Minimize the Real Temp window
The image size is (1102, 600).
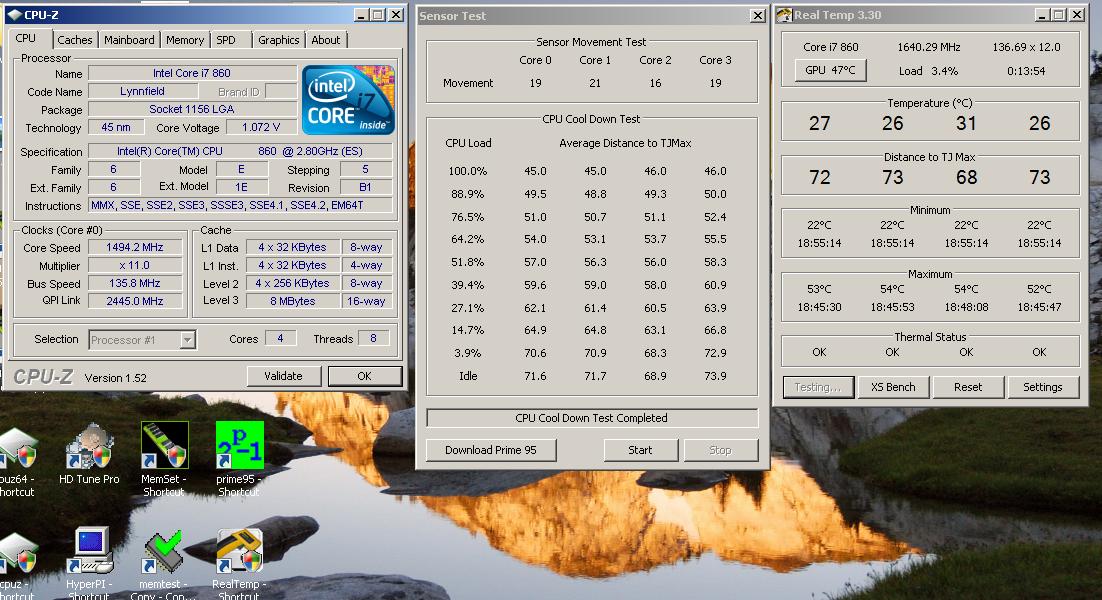pyautogui.click(x=1042, y=15)
